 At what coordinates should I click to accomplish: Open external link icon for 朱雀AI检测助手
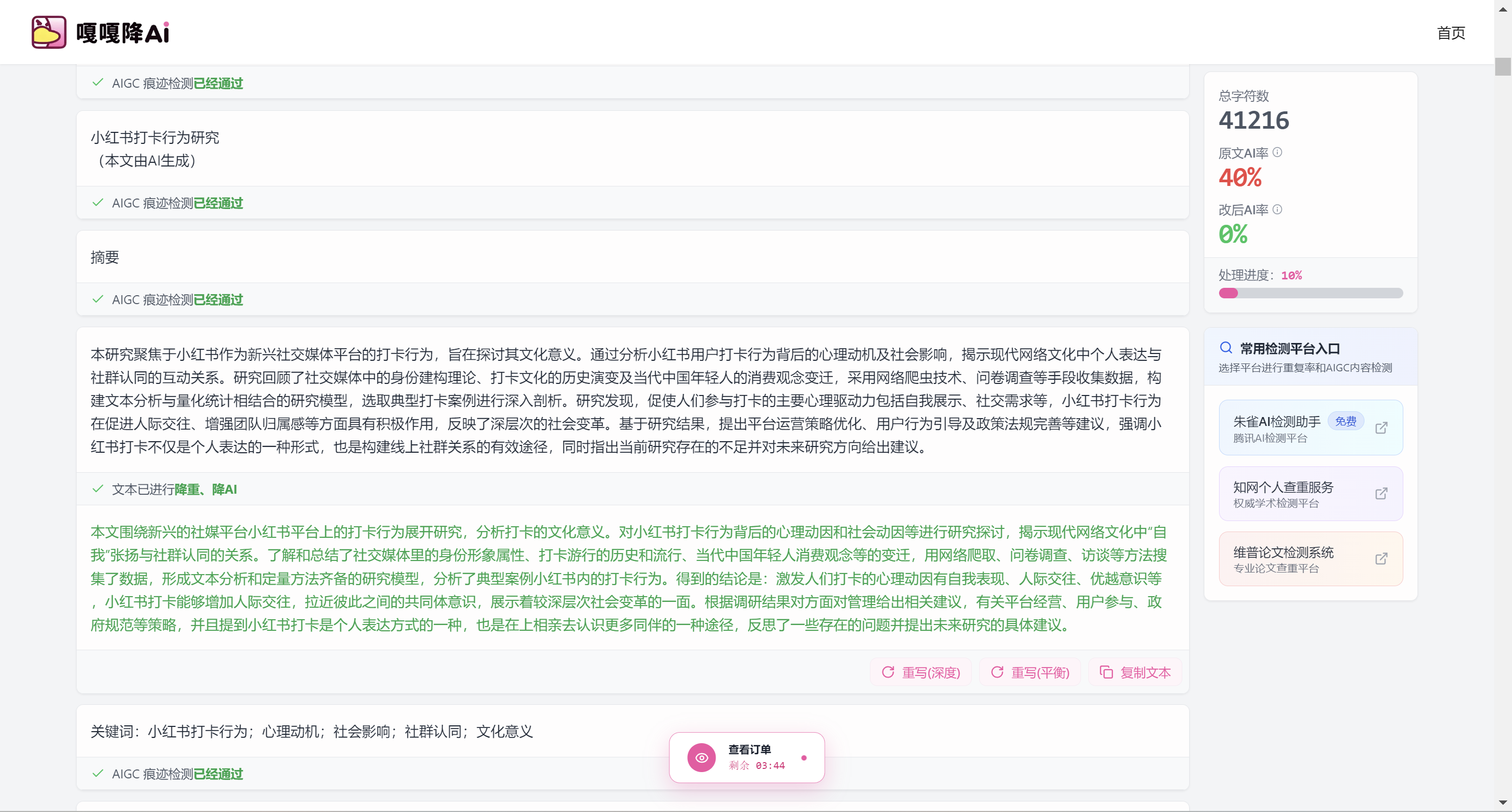(1381, 428)
